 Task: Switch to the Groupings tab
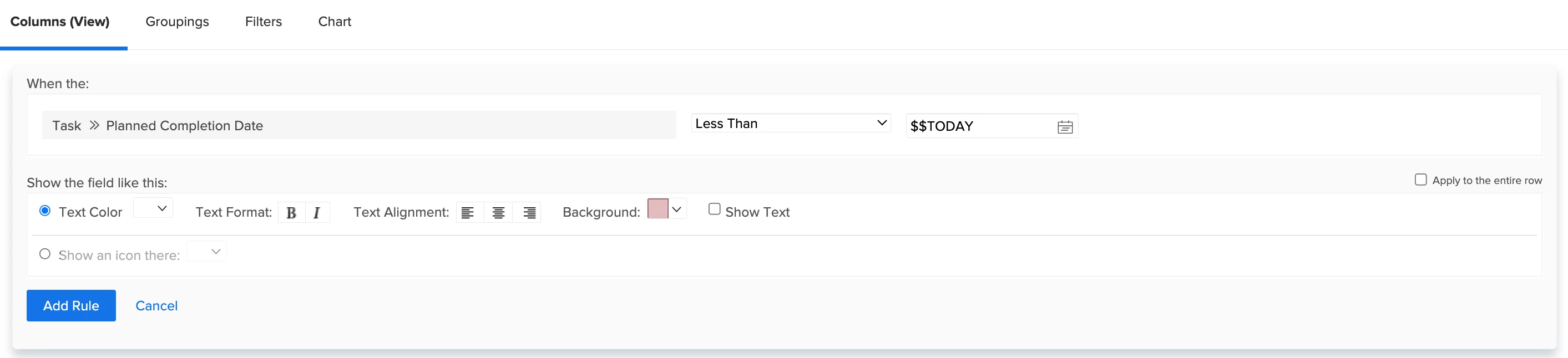click(177, 22)
